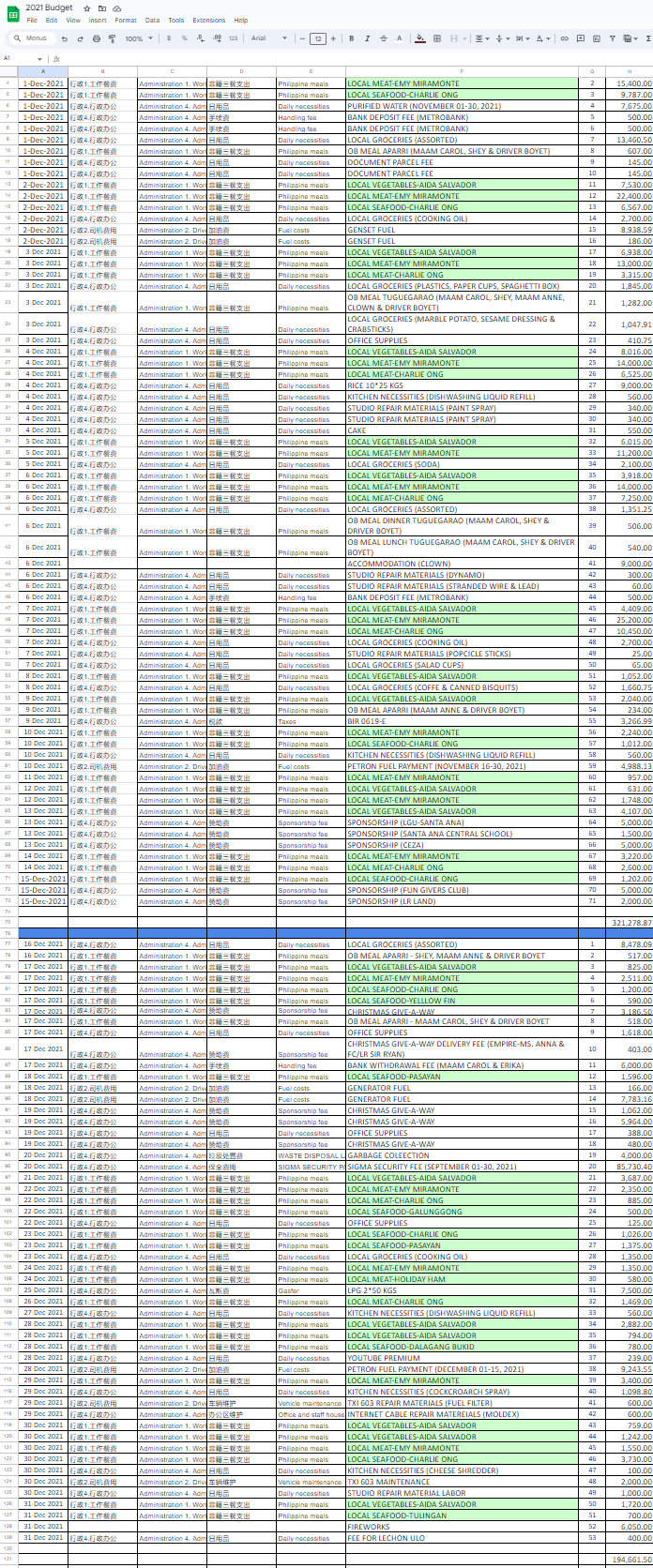The image size is (653, 1568).
Task: Open the Arial font dropdown
Action: (267, 38)
